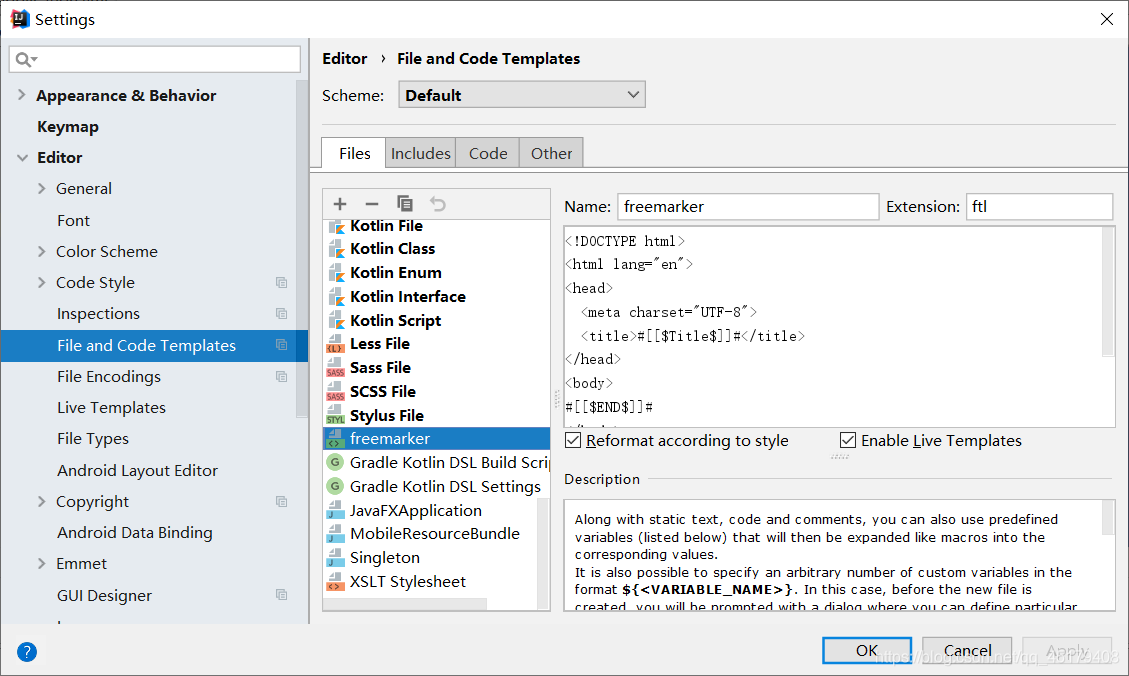Click the settings search box

tap(155, 59)
